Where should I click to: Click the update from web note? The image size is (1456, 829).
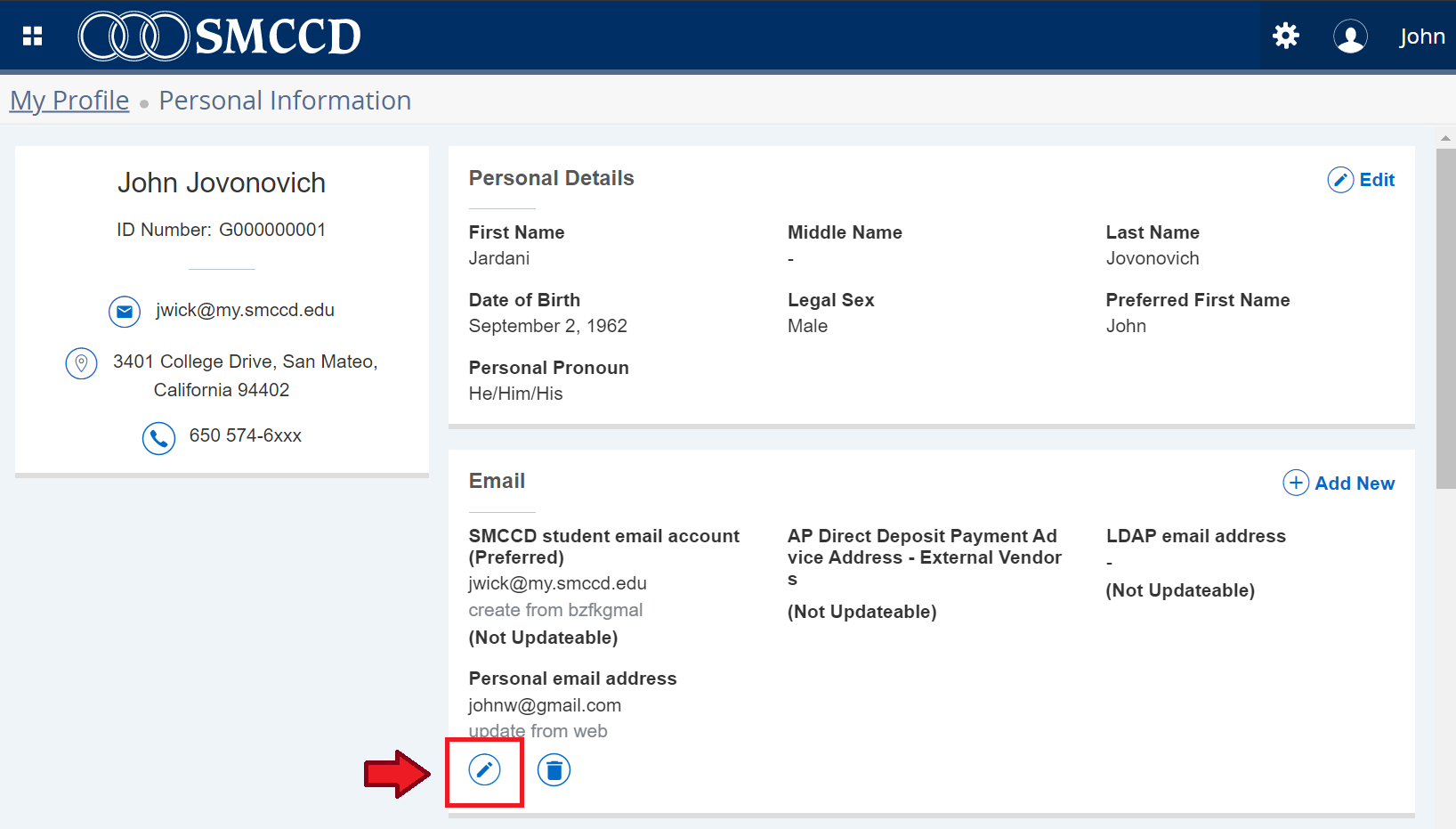pos(538,731)
